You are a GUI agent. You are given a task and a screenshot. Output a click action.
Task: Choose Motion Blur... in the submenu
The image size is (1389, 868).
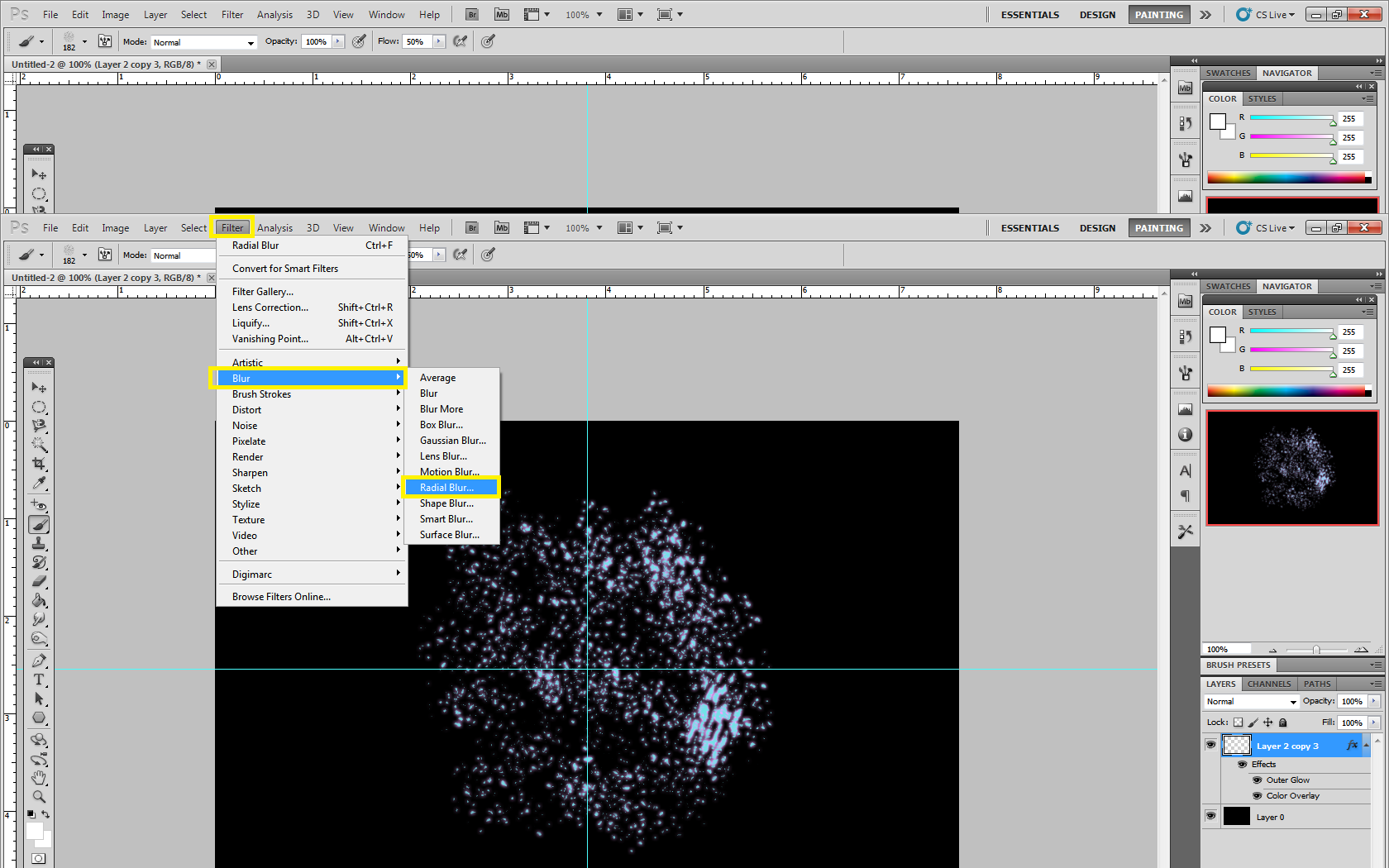click(x=452, y=472)
